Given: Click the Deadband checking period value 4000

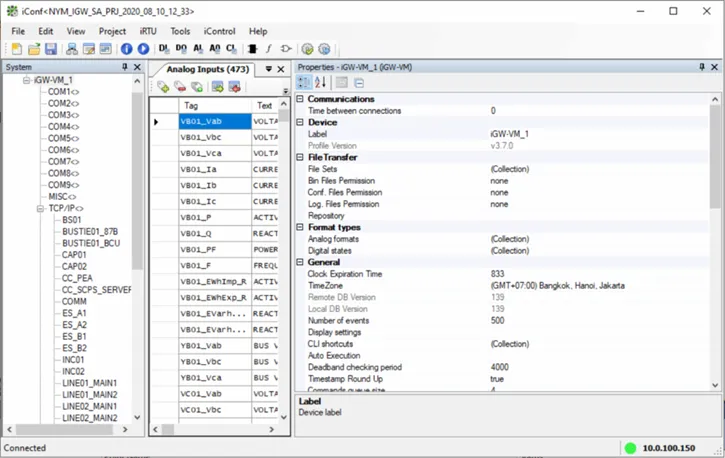Looking at the screenshot, I should pos(598,367).
